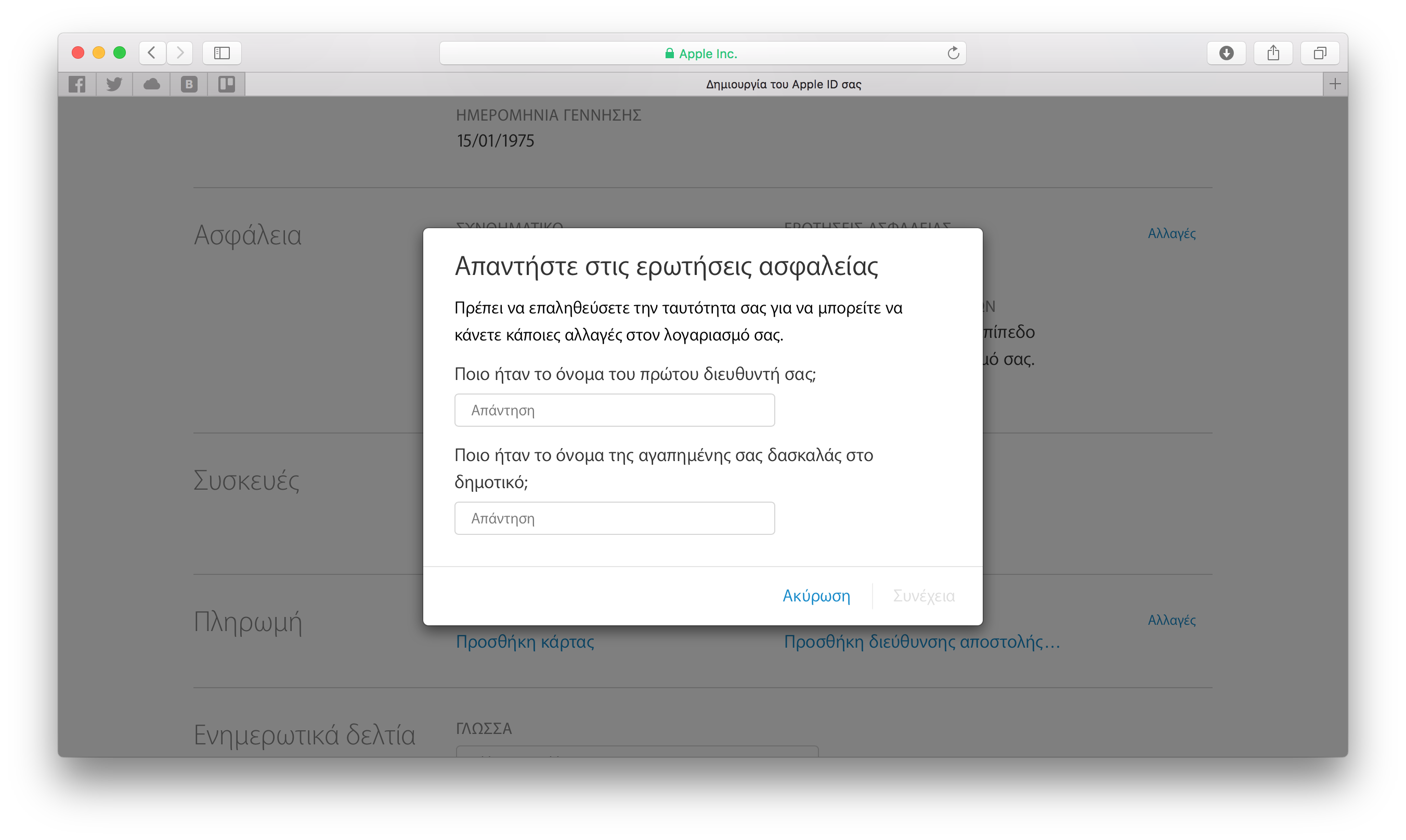Screen dimensions: 1406x840
Task: Click the ΓΛΩΣΣΑ label
Action: tap(484, 728)
